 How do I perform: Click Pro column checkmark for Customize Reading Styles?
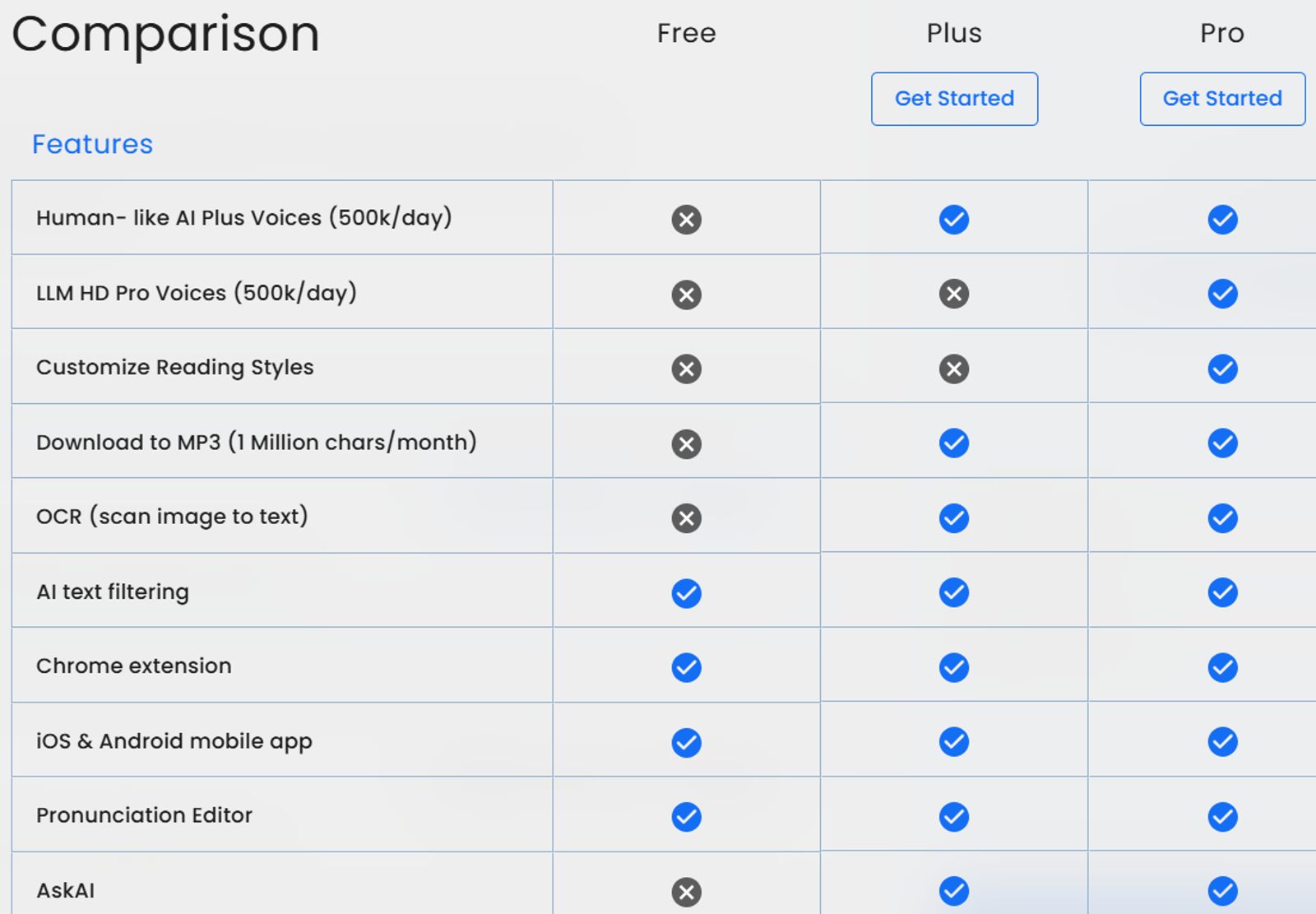click(1222, 369)
